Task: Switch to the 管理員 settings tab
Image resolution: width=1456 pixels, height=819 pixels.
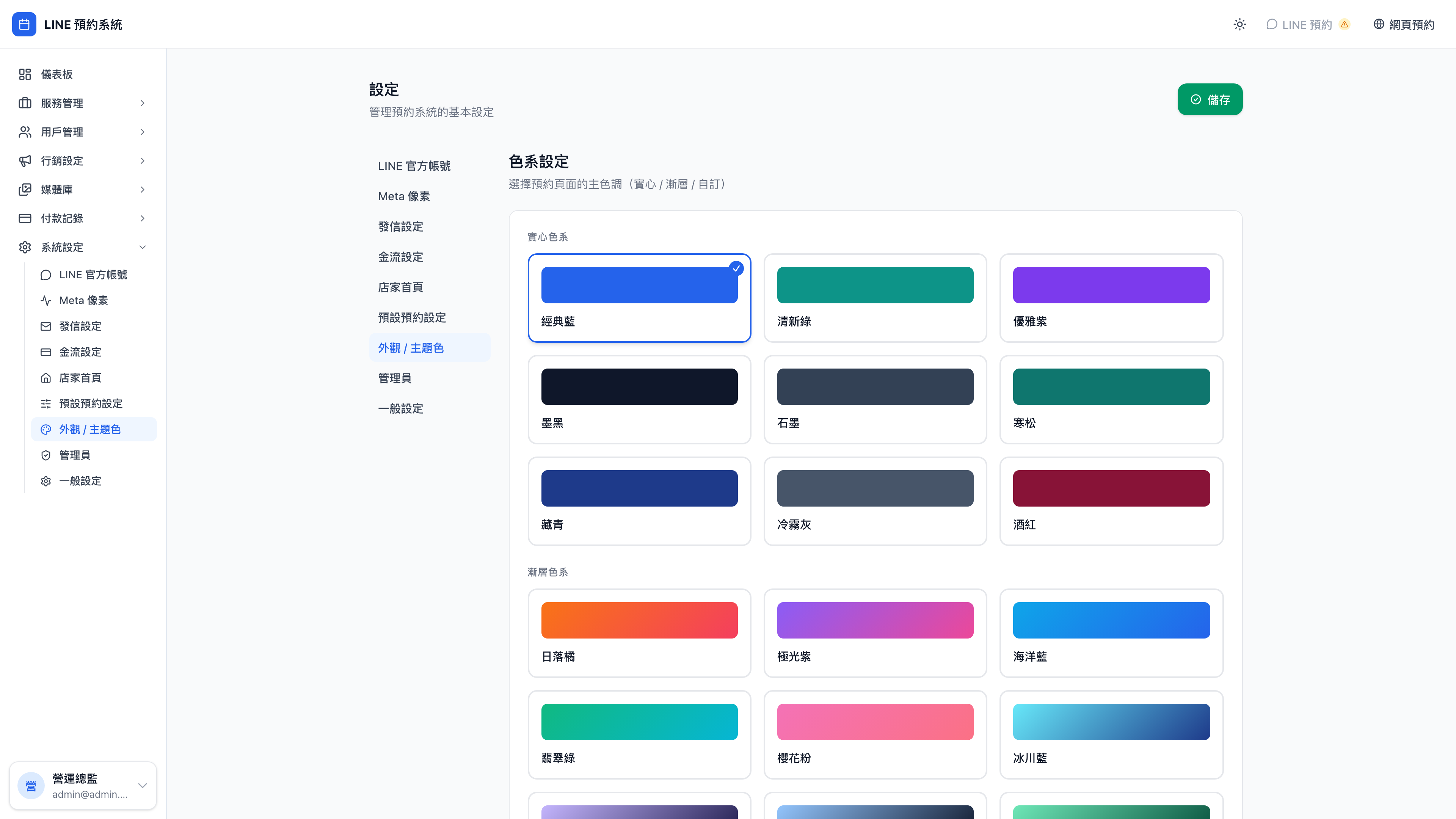Action: click(x=430, y=378)
